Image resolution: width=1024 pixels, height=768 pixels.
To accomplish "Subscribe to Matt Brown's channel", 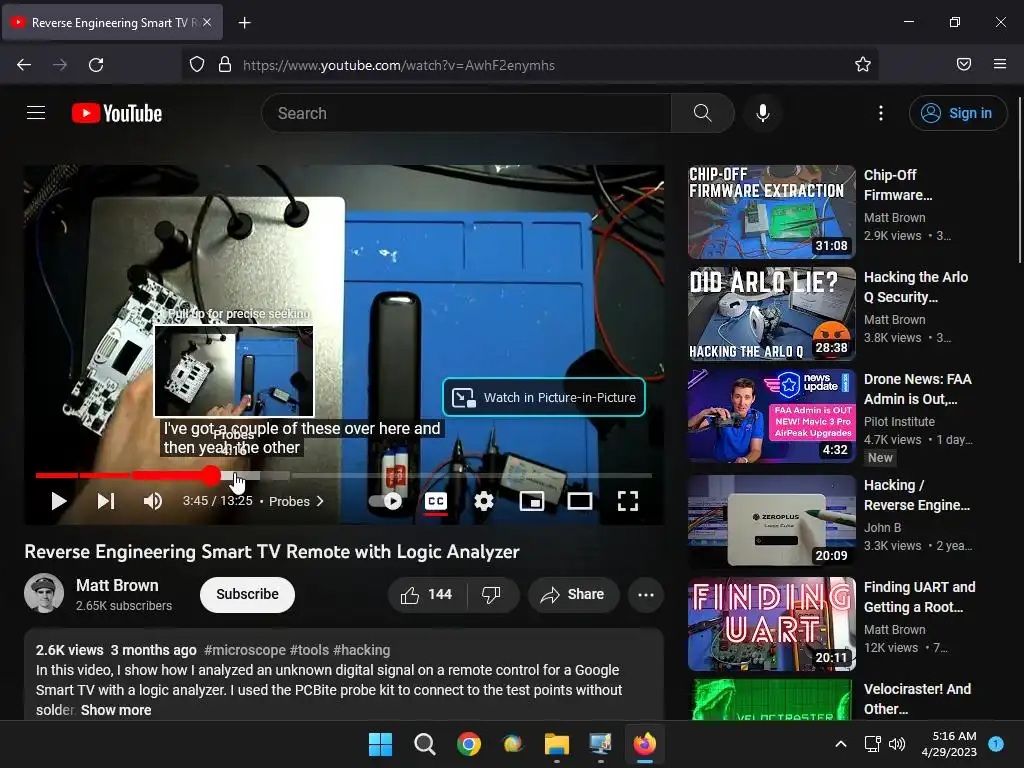I will tap(248, 594).
